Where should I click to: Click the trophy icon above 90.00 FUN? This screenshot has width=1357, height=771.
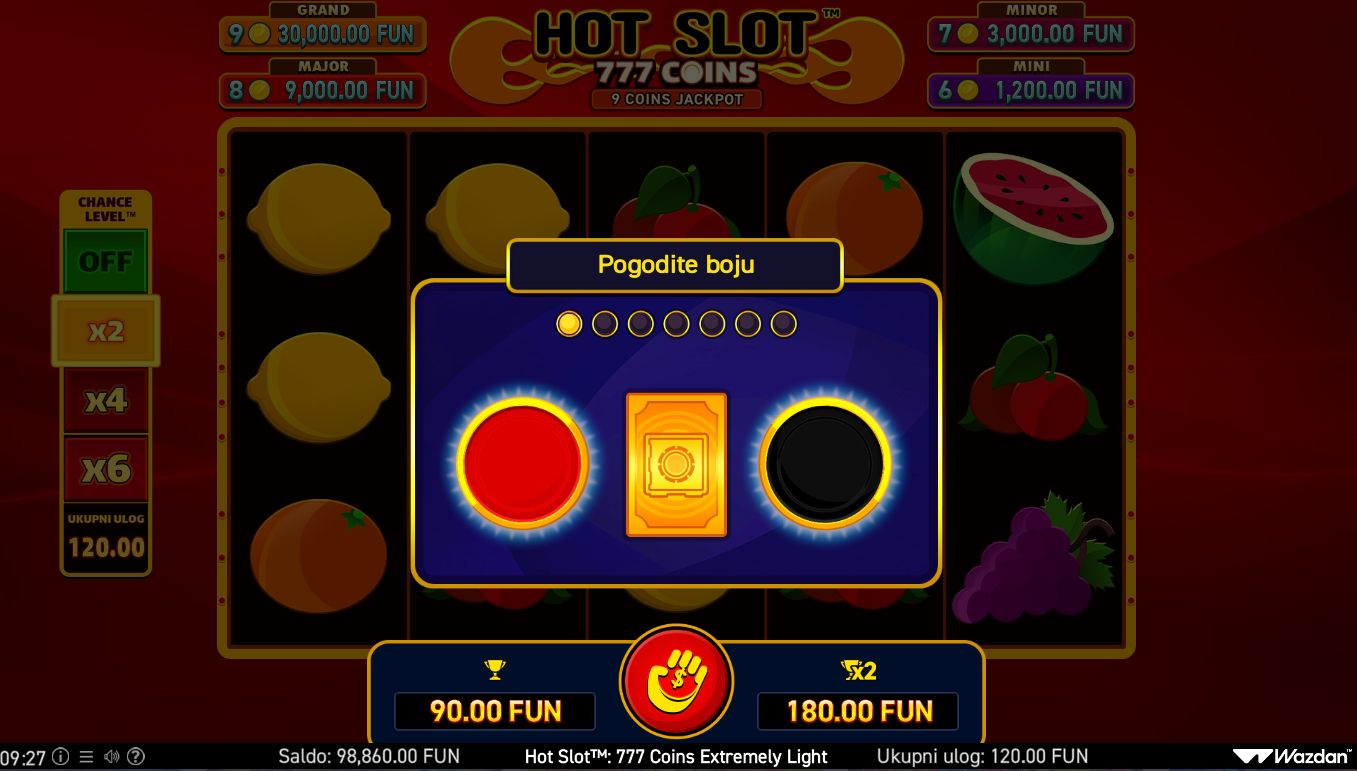click(x=494, y=670)
